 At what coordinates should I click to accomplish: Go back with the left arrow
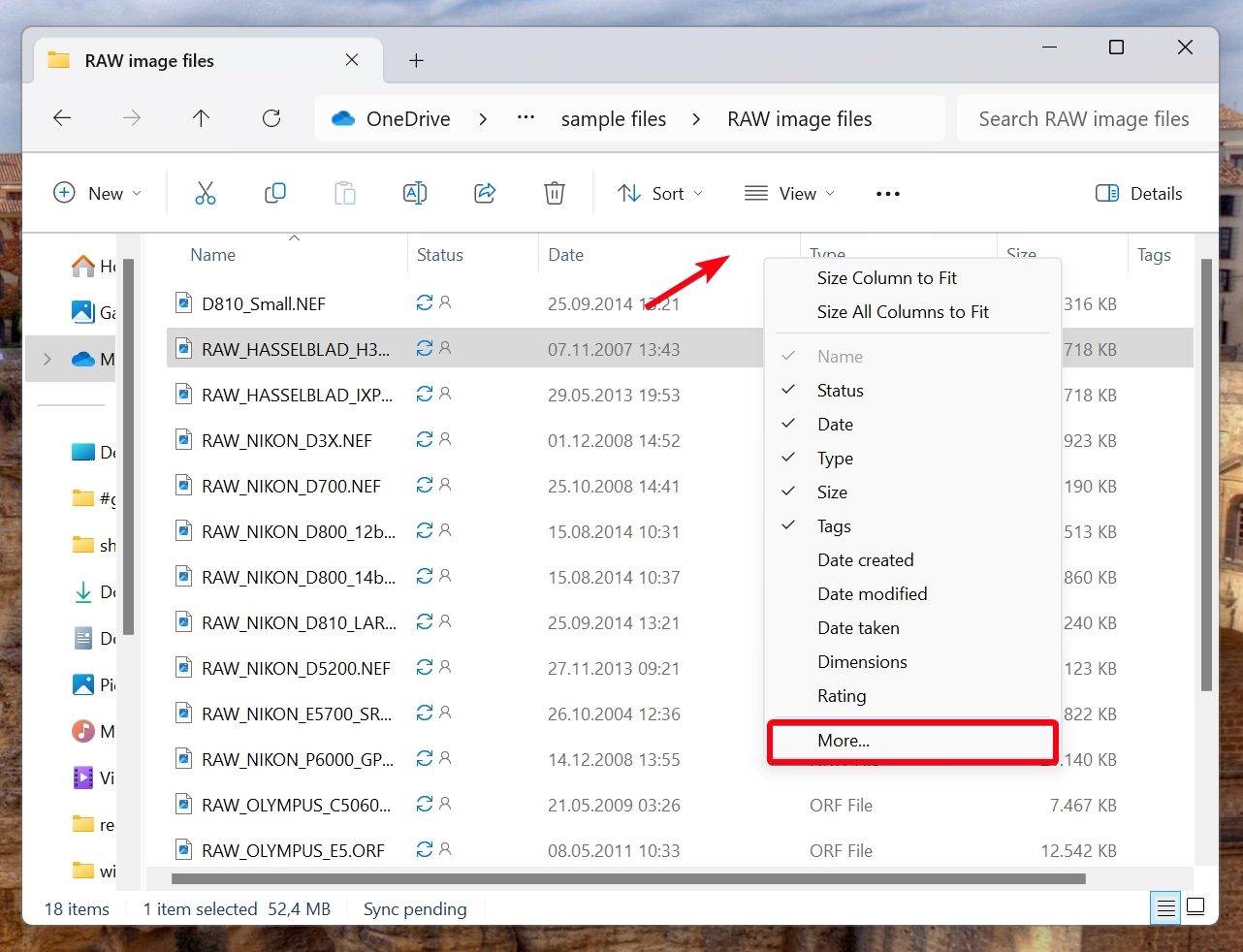pos(62,118)
